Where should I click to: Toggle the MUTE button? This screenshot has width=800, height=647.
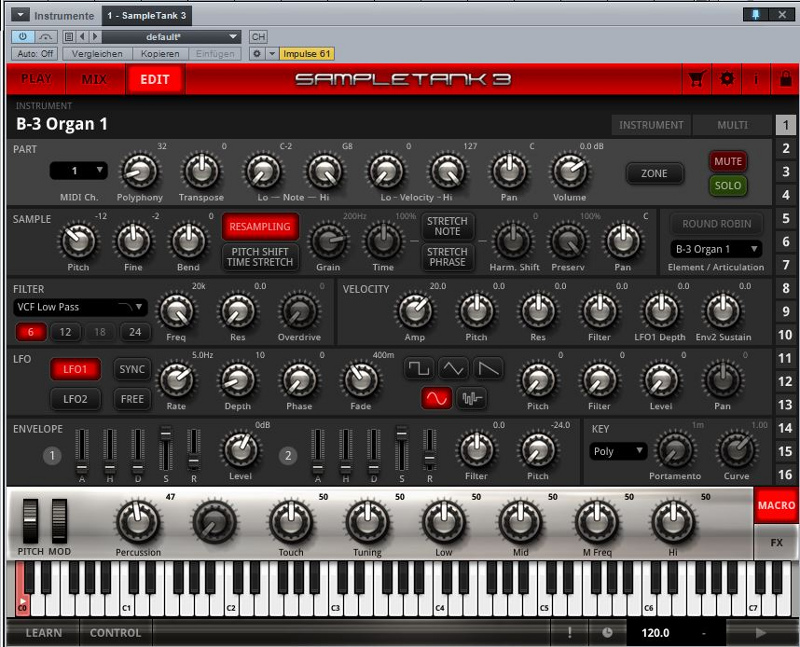pyautogui.click(x=728, y=161)
